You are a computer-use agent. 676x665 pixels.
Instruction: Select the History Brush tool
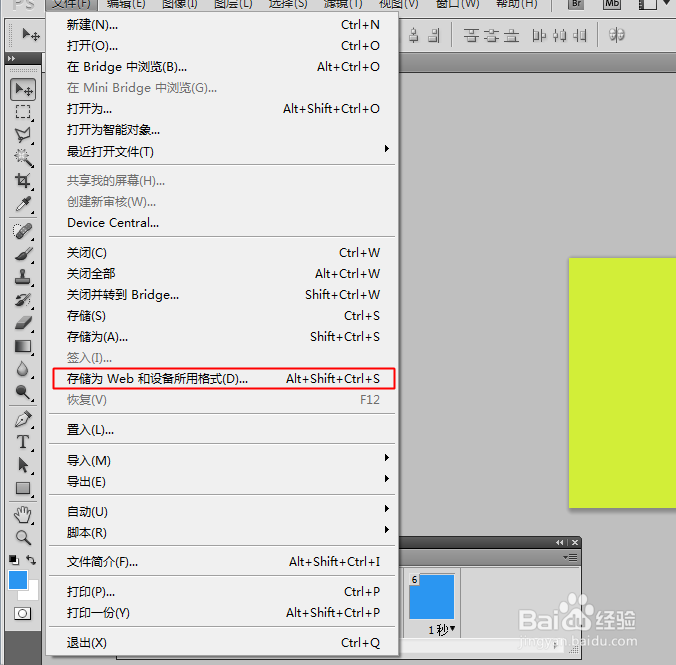pos(23,300)
